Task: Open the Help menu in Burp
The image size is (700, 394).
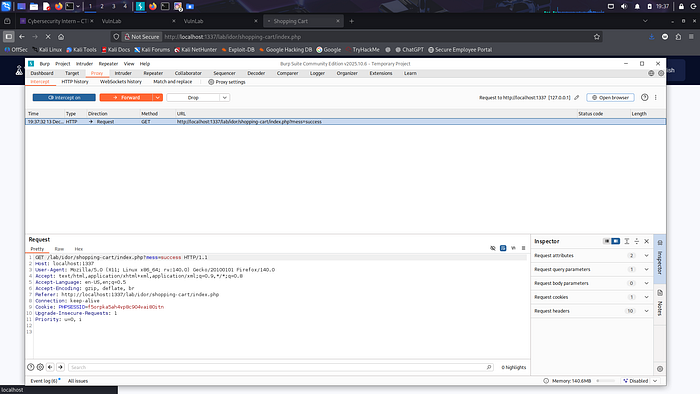Action: (145, 64)
